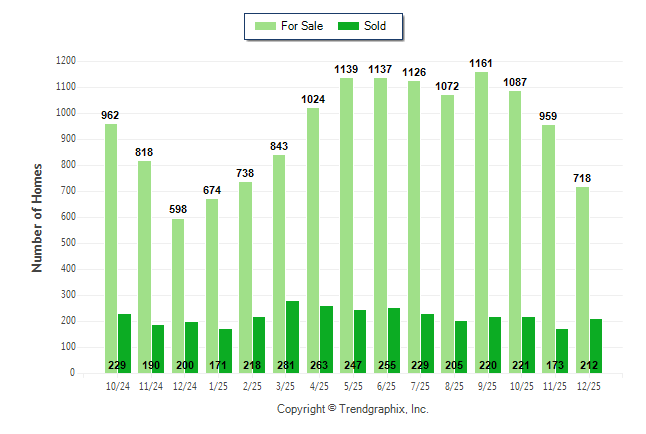This screenshot has height=434, width=646.
Task: Click the For Sale bar for 10/24
Action: [x=110, y=248]
